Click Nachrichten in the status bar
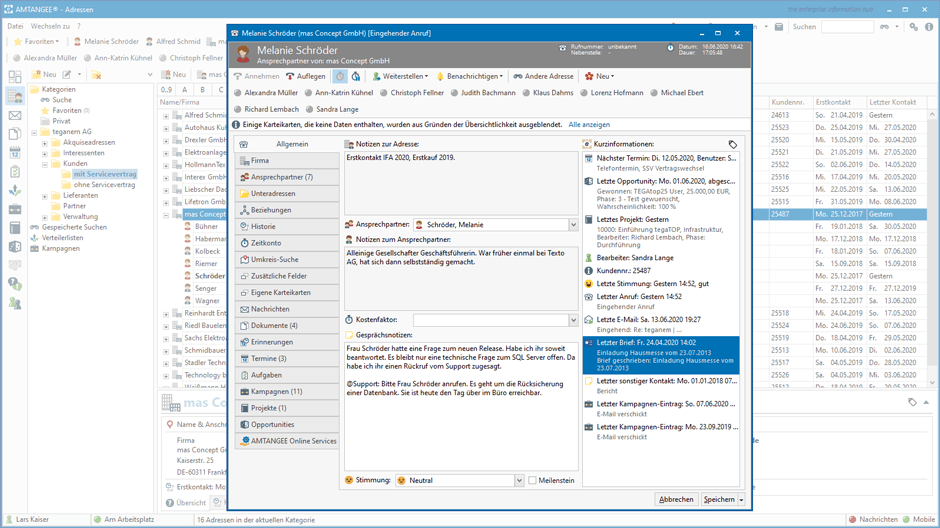The image size is (940, 528). click(873, 520)
